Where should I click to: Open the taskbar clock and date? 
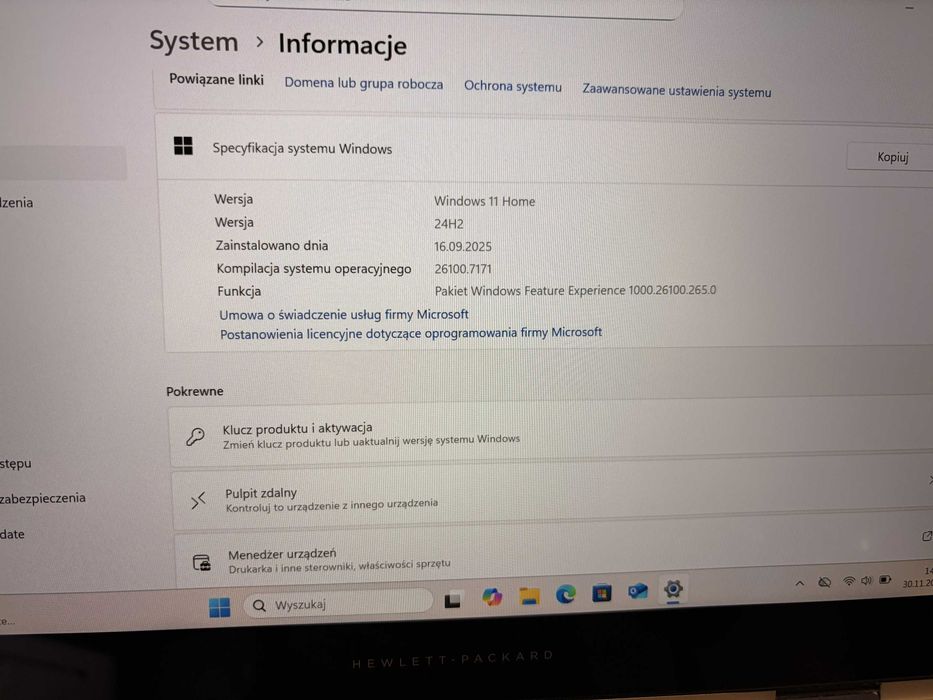pyautogui.click(x=918, y=577)
